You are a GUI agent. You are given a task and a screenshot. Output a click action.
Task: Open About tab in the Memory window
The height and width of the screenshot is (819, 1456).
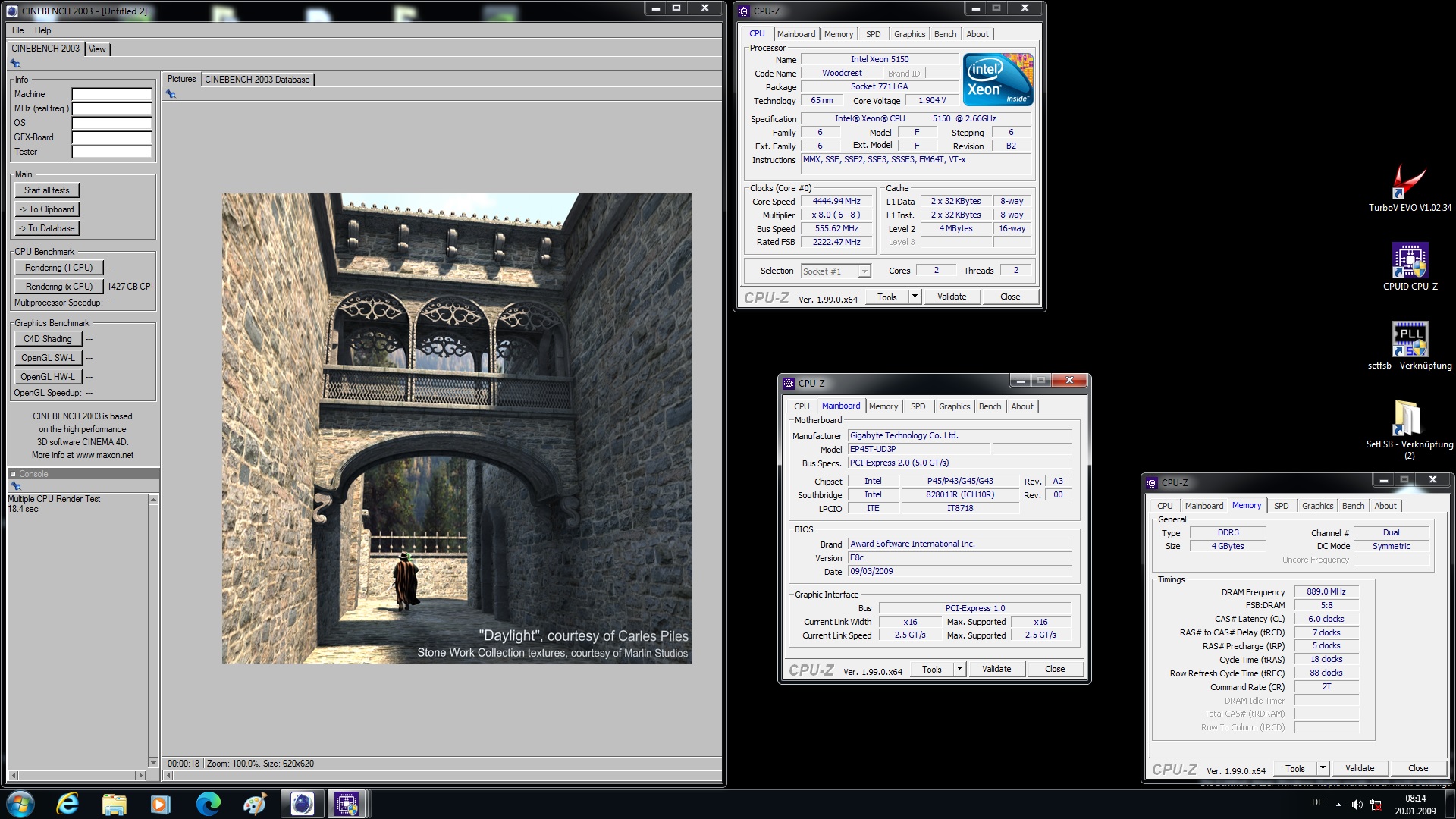tap(1385, 506)
